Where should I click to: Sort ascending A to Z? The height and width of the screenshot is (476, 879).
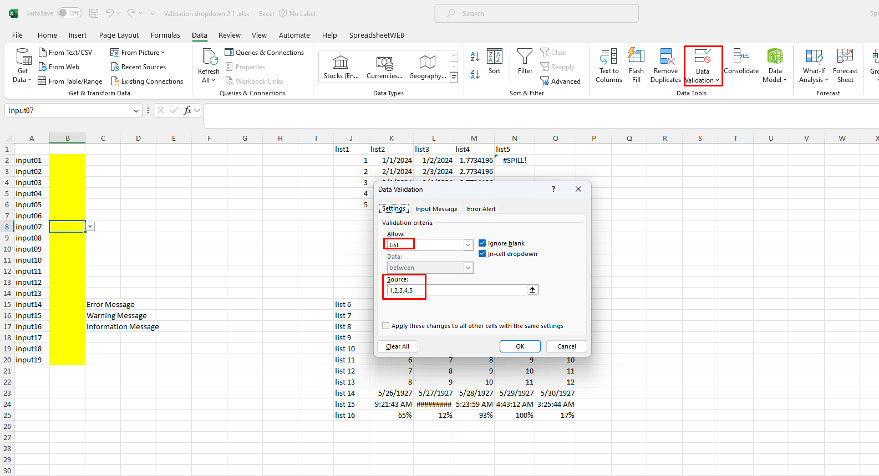[475, 57]
